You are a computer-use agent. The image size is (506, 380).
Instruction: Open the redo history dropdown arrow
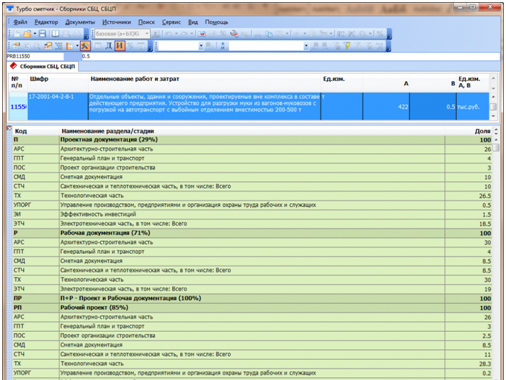[x=192, y=34]
